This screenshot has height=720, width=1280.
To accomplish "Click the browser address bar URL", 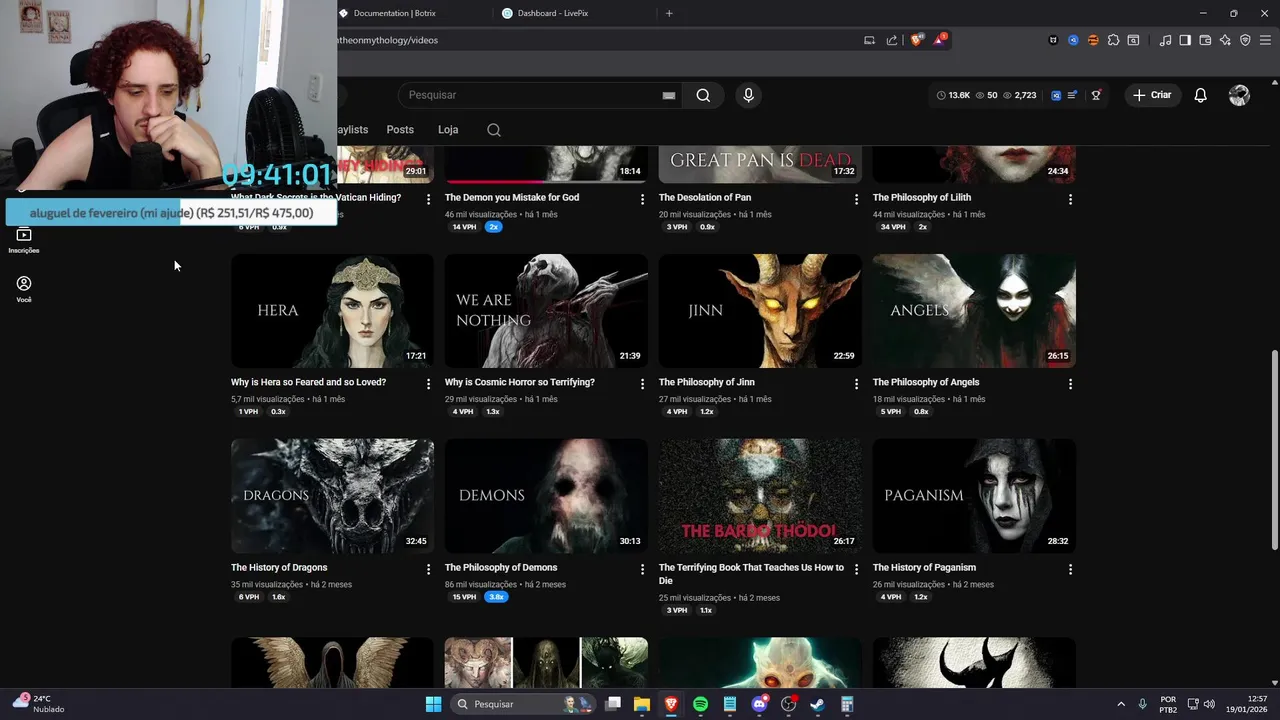I will (x=390, y=40).
